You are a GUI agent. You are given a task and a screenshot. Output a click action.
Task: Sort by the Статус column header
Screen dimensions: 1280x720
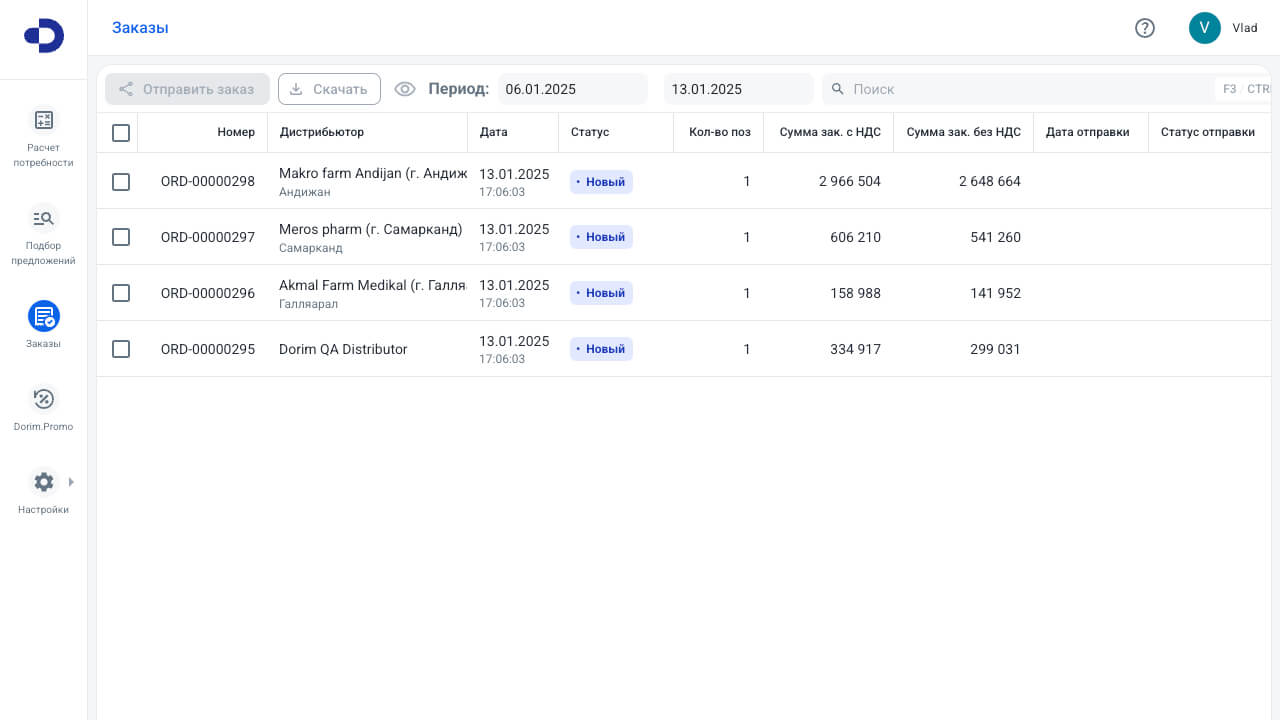[590, 132]
